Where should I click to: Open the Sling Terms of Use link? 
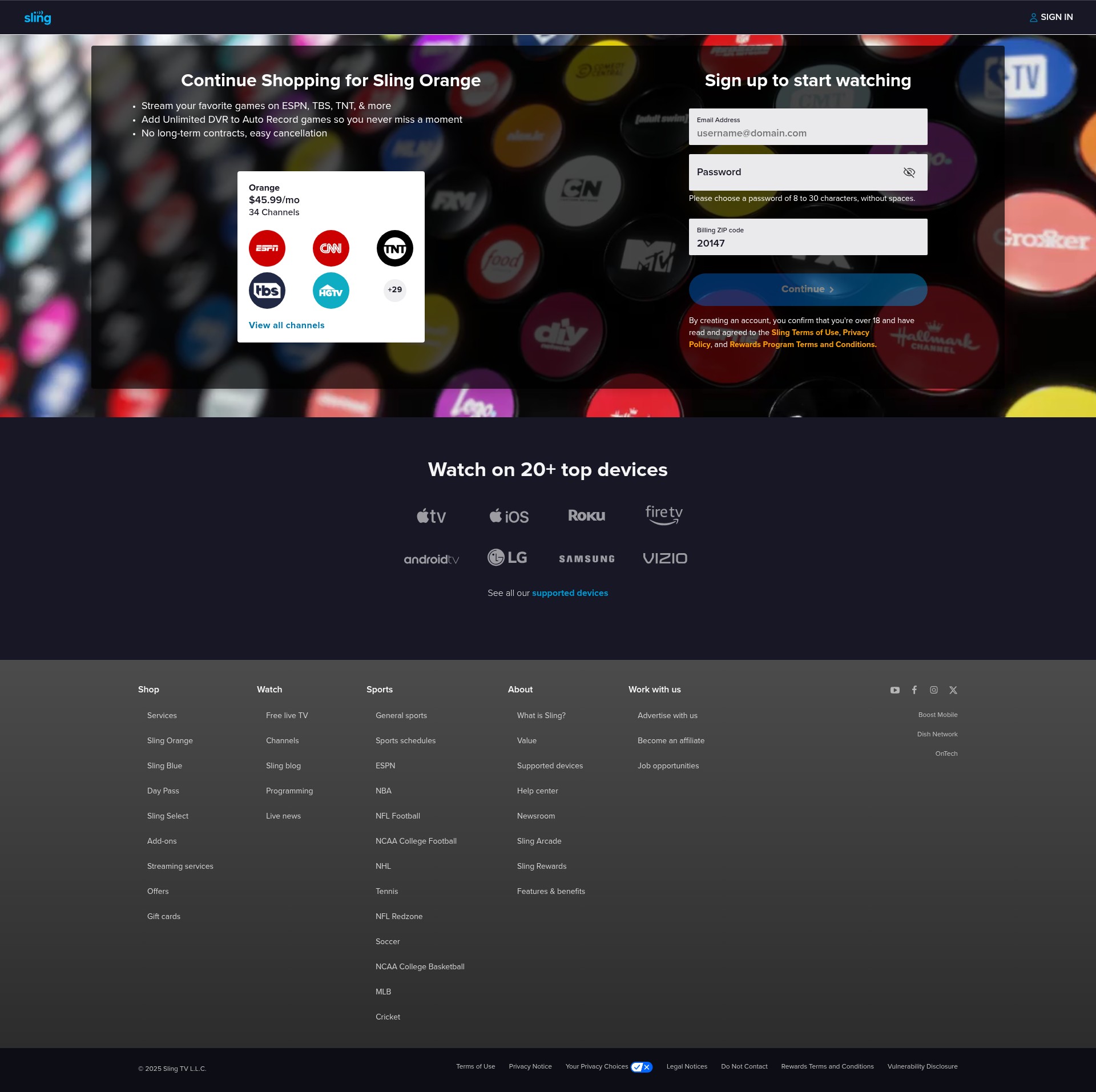click(x=805, y=332)
